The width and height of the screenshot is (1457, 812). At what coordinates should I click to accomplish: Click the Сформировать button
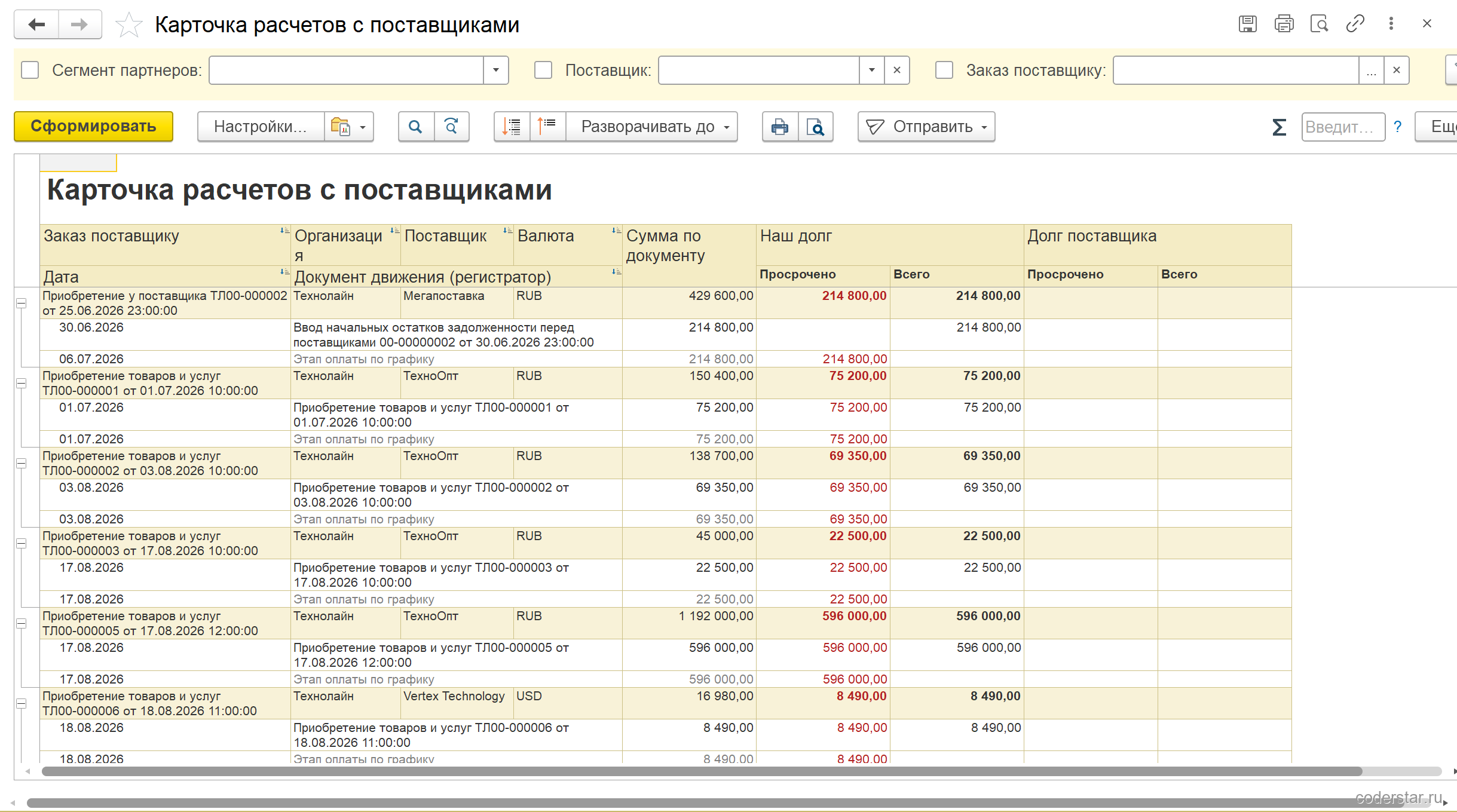click(x=93, y=127)
